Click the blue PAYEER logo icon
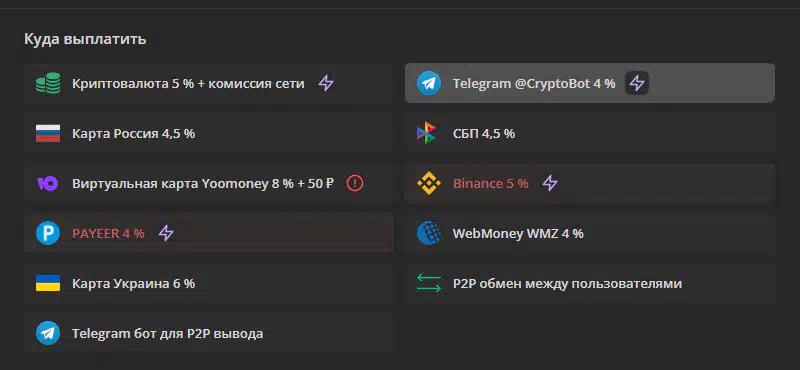 point(48,233)
